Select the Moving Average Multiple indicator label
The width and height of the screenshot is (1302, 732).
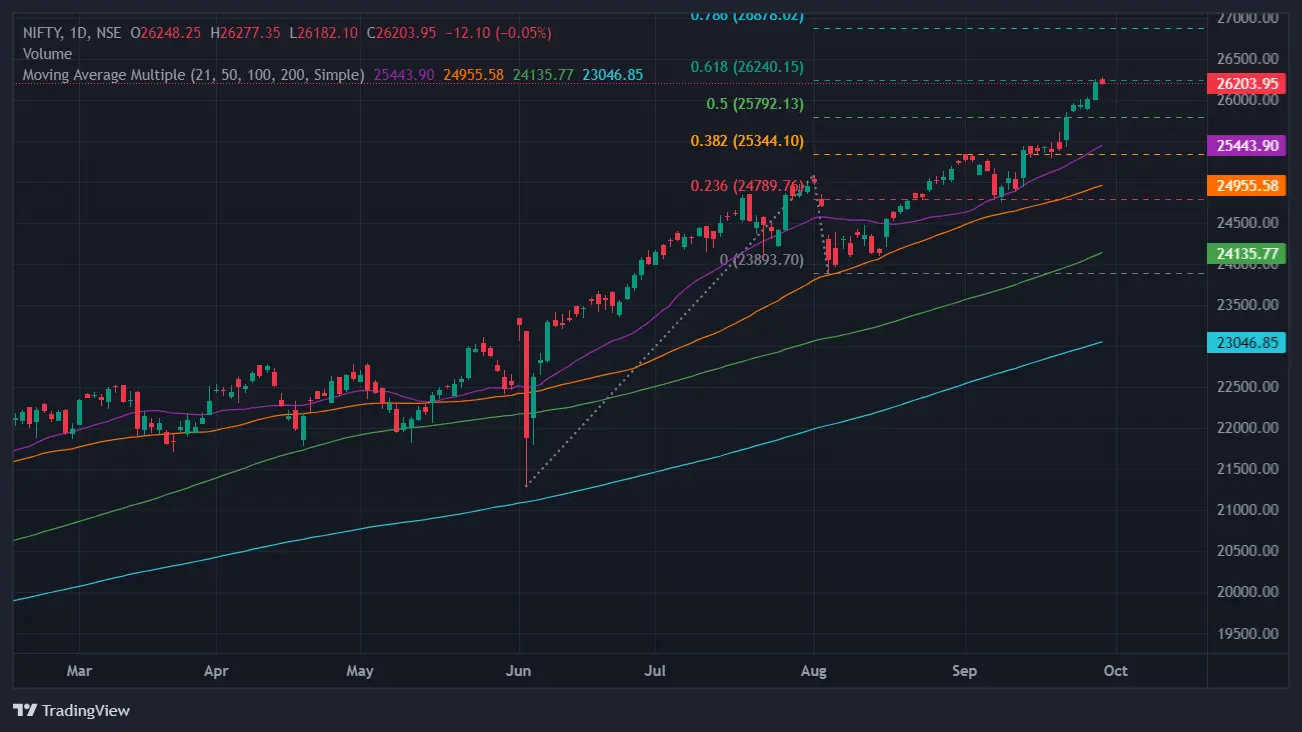click(x=194, y=74)
